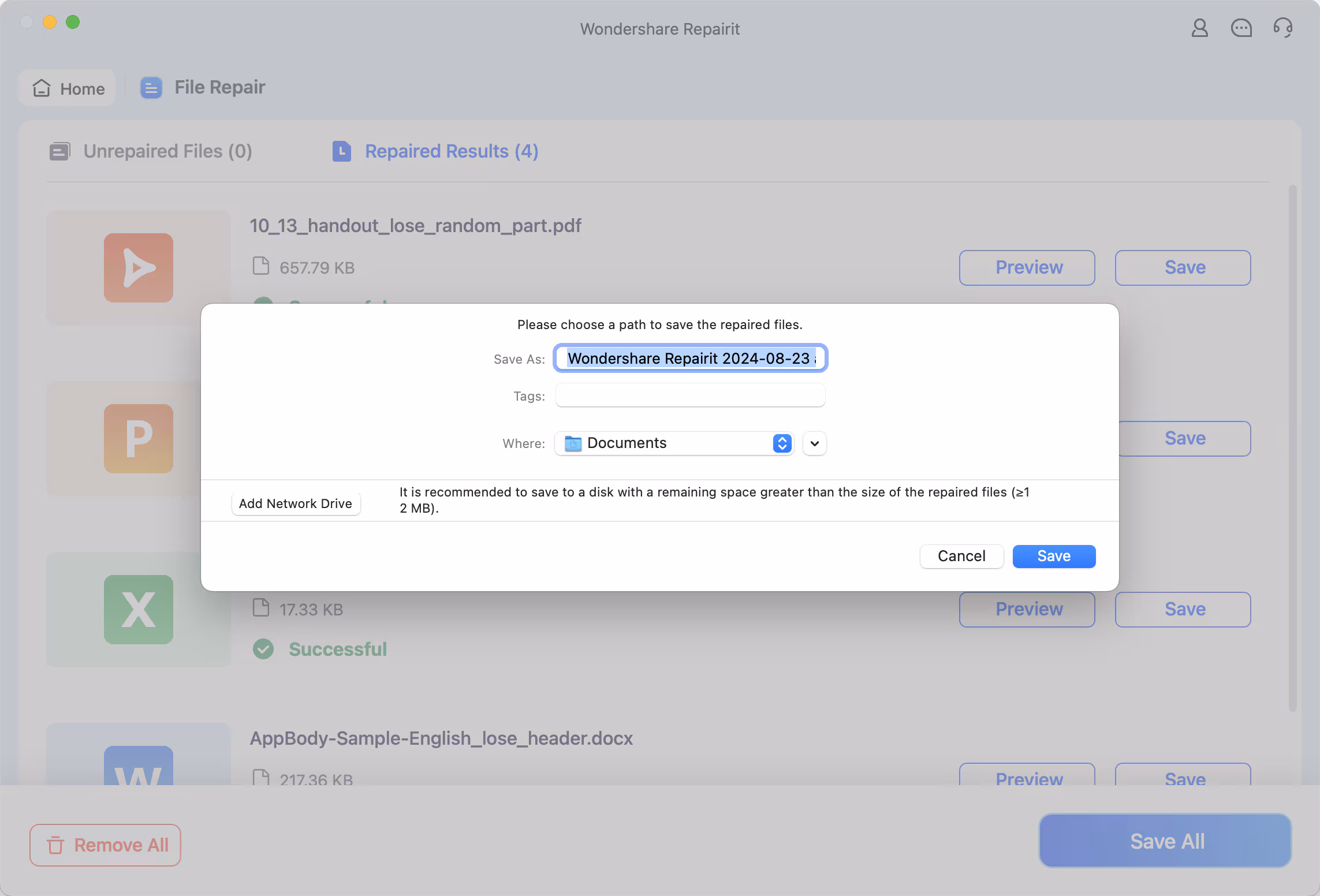Click the Save button in the dialog

(x=1054, y=556)
